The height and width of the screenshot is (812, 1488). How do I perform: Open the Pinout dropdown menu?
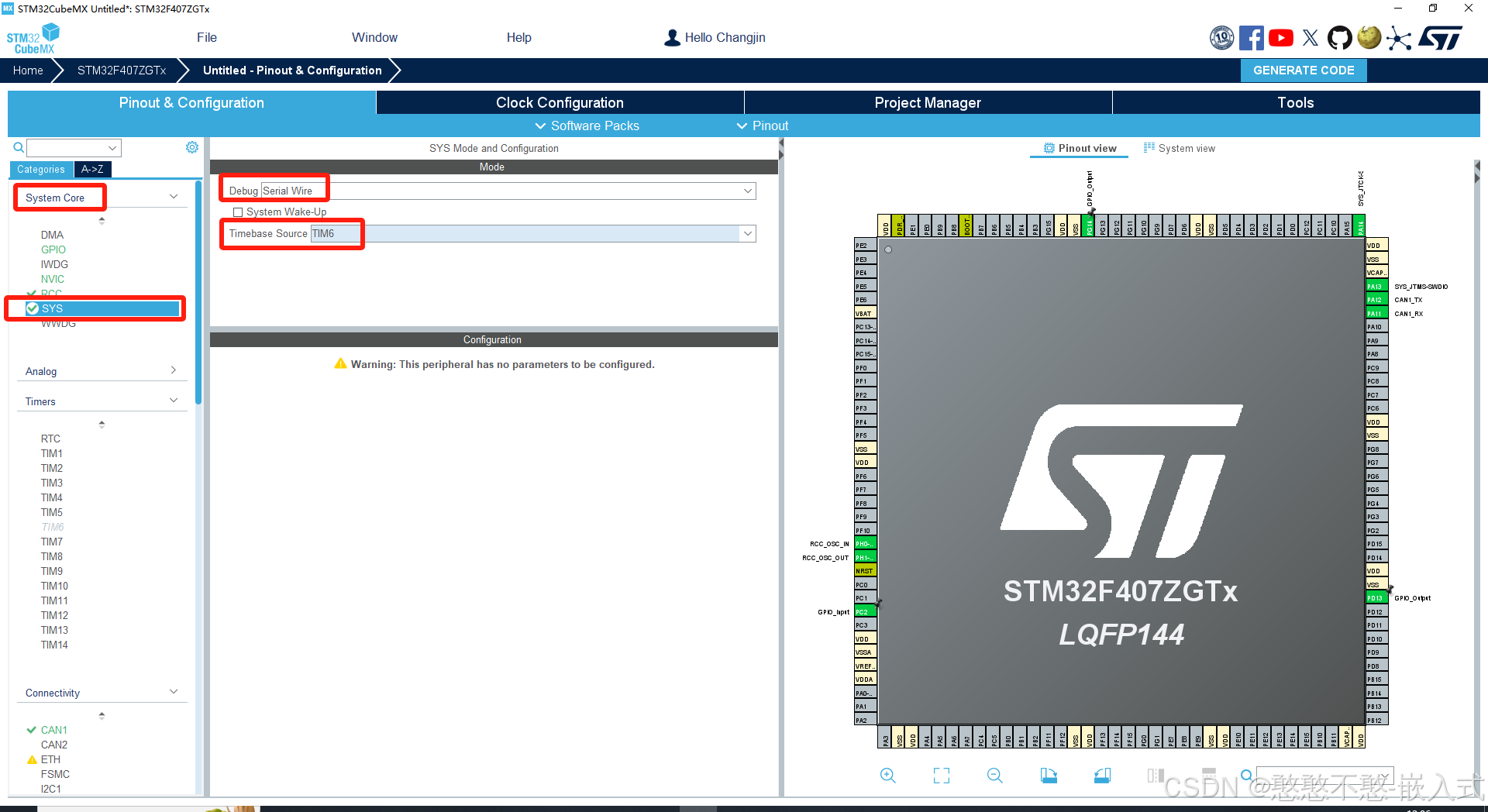tap(763, 126)
